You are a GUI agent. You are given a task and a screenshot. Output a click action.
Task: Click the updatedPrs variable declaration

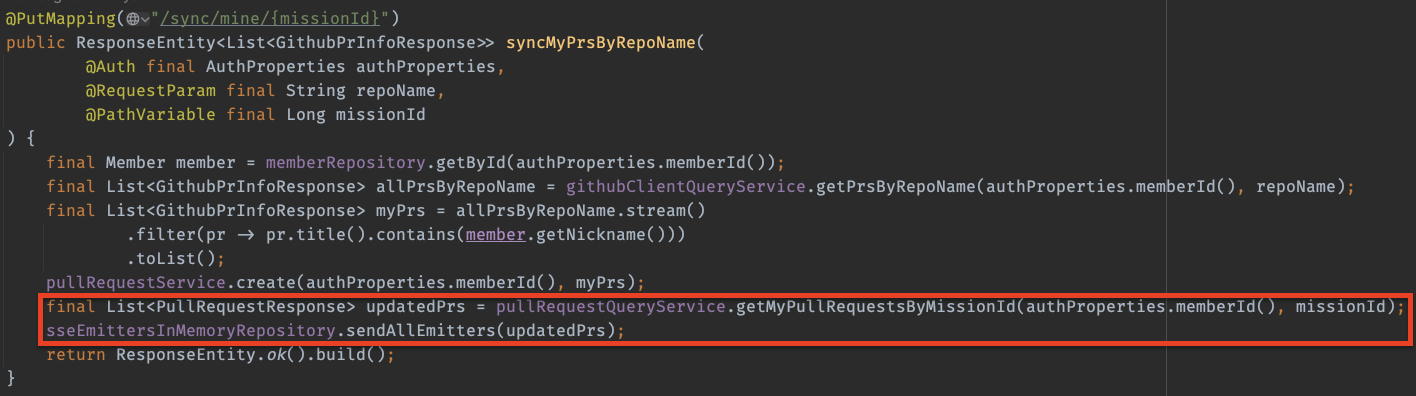click(x=420, y=306)
